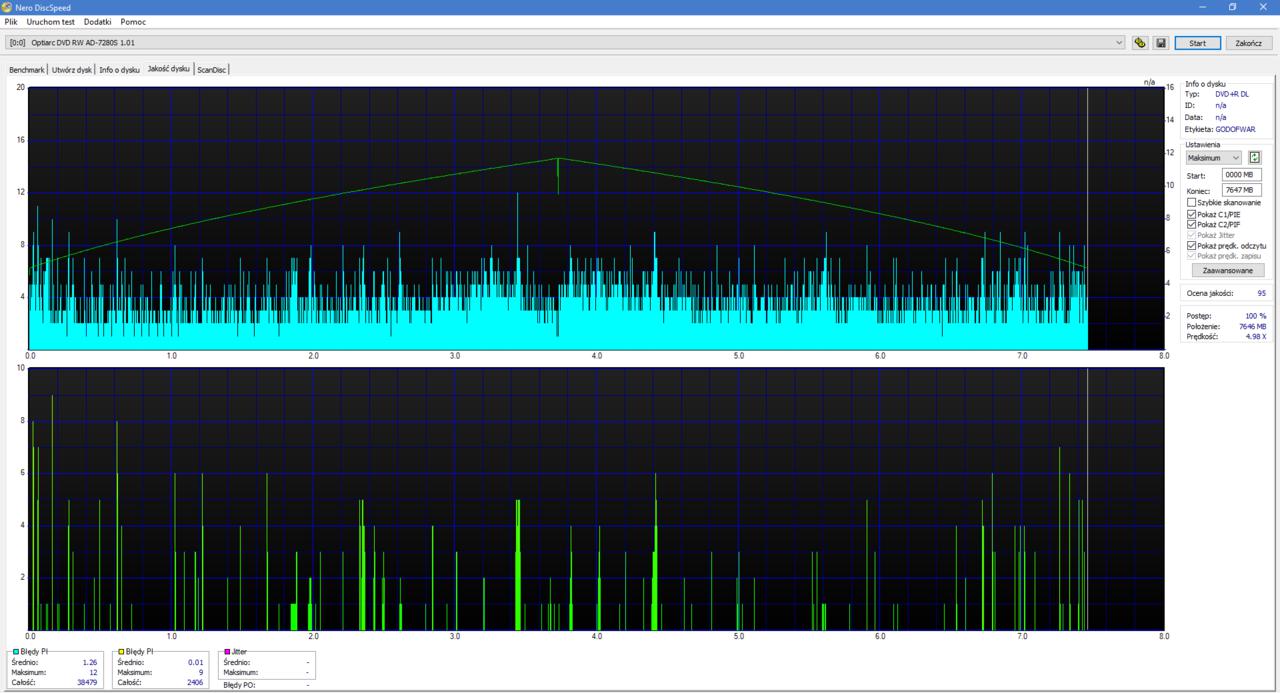This screenshot has width=1280, height=693.
Task: Click the Położenie value 7646 MB
Action: (x=1253, y=326)
